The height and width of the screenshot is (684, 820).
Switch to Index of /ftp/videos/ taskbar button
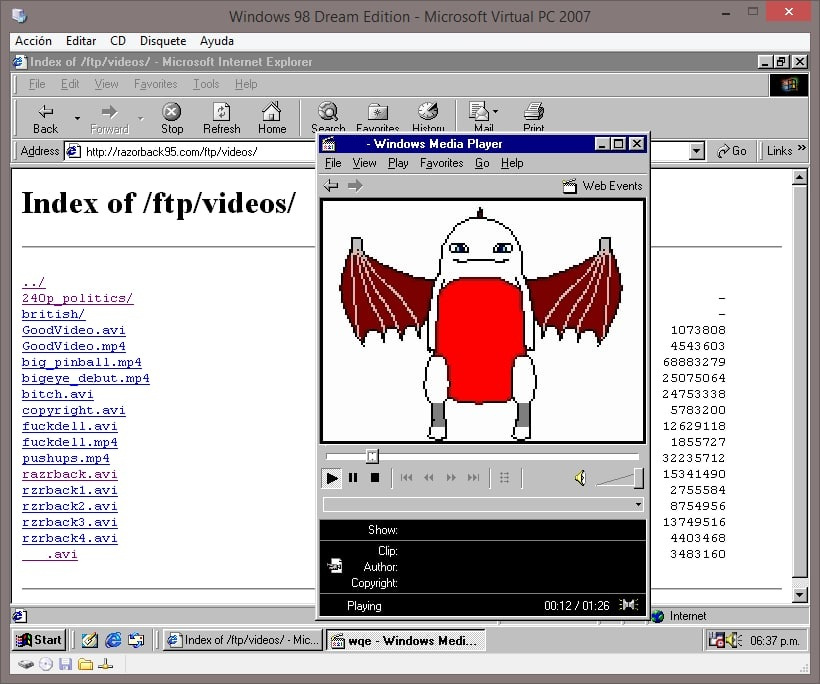click(x=242, y=640)
